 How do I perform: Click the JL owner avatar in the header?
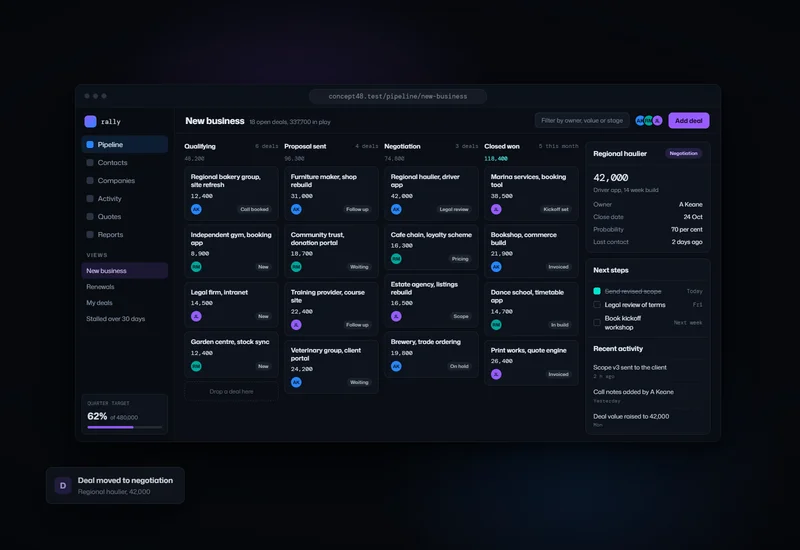click(658, 121)
